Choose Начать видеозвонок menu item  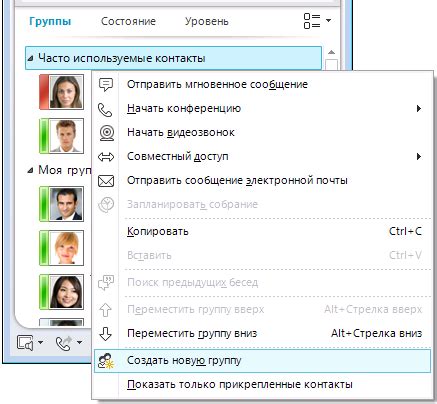tap(262, 132)
